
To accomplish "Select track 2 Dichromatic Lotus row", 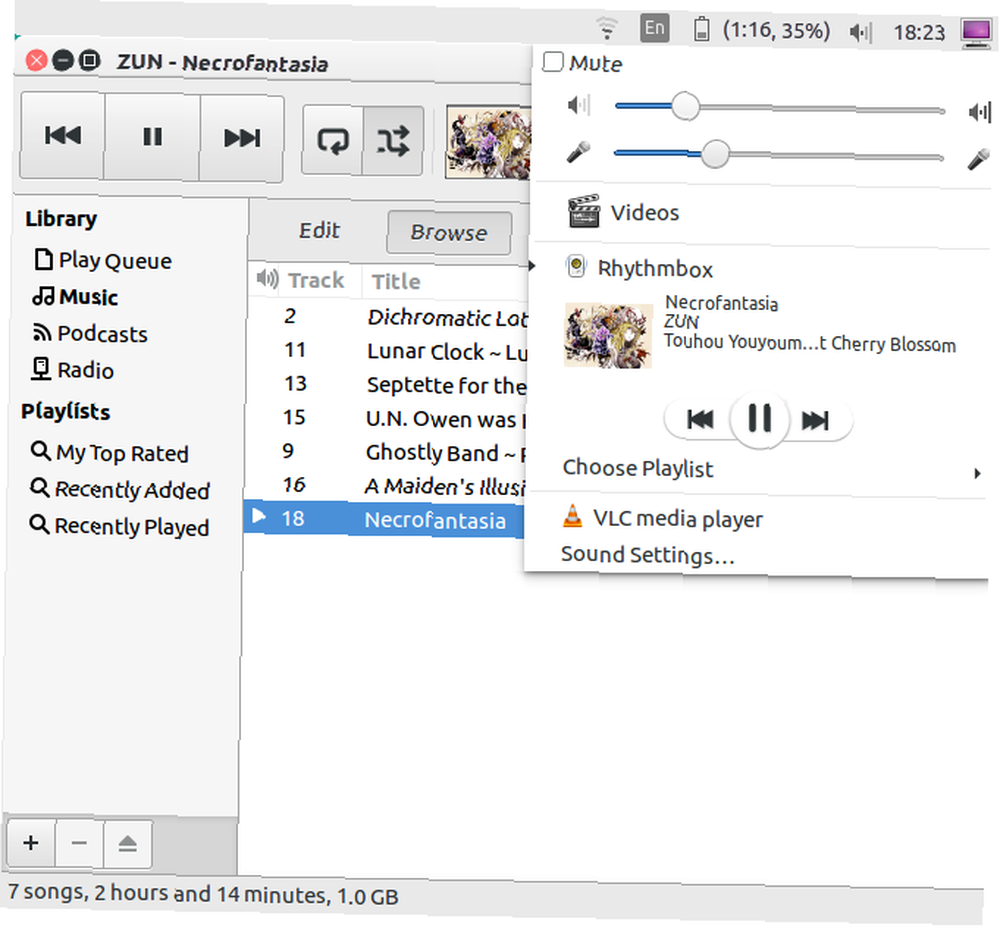I will pyautogui.click(x=388, y=316).
